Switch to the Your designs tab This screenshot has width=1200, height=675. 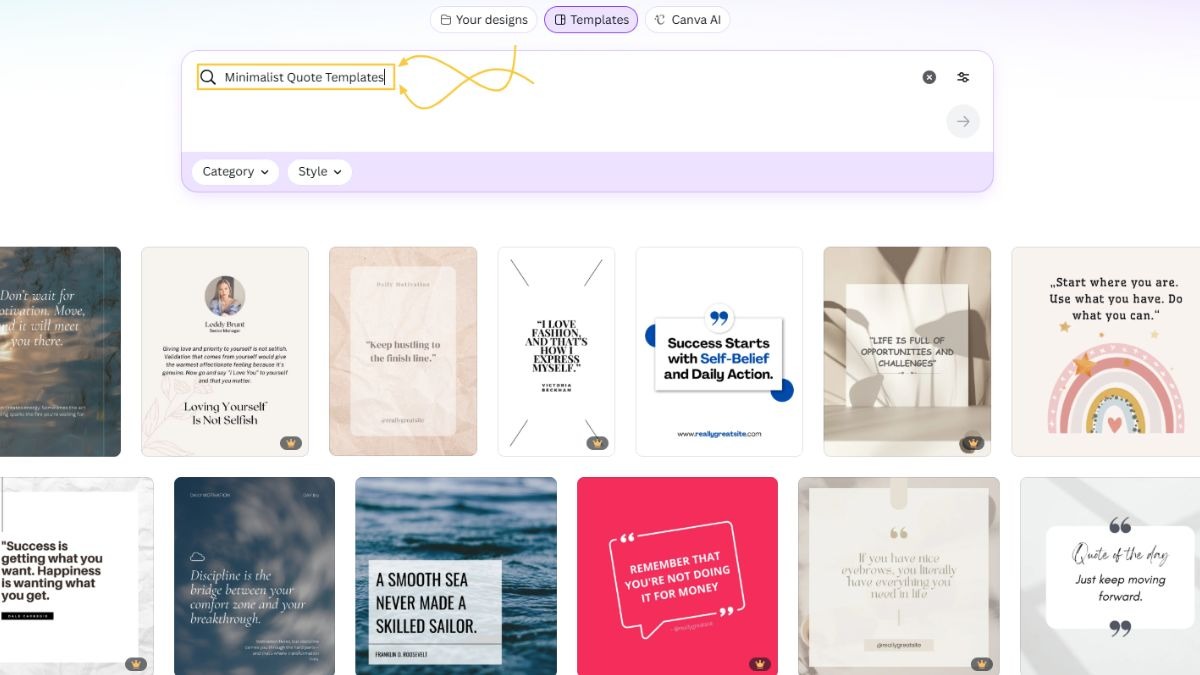pyautogui.click(x=483, y=19)
